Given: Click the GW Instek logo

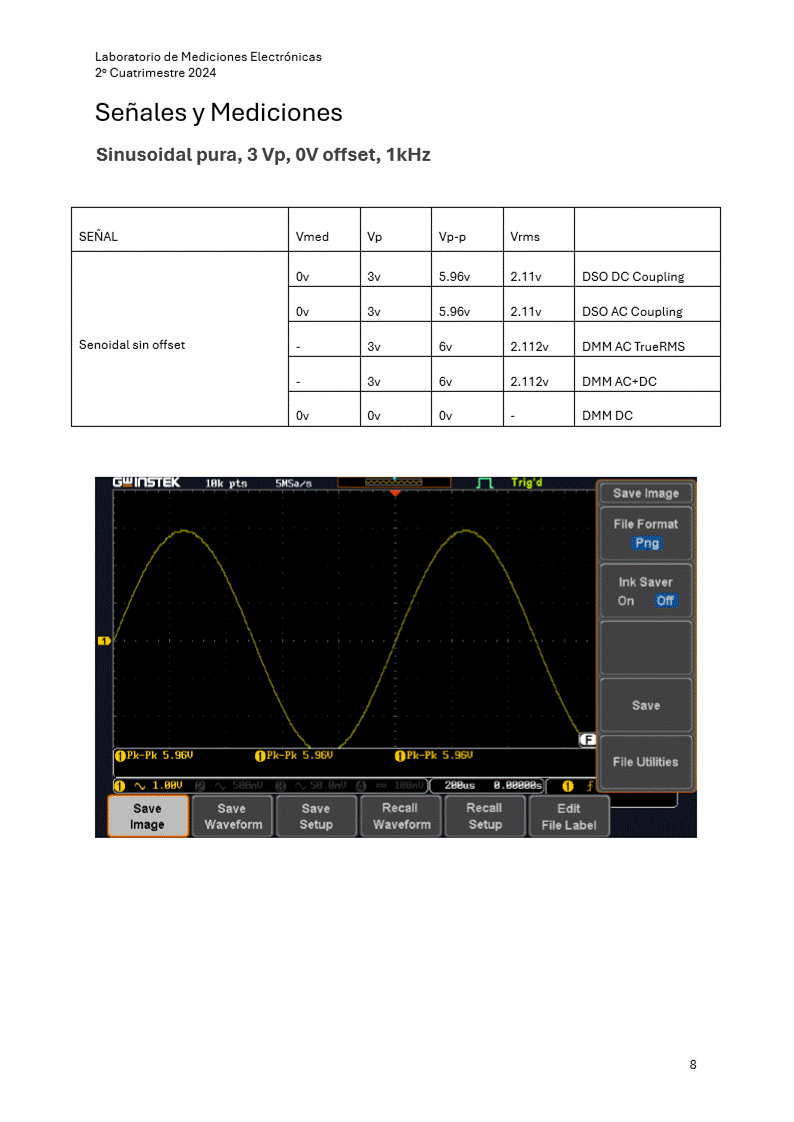Looking at the screenshot, I should click(146, 483).
